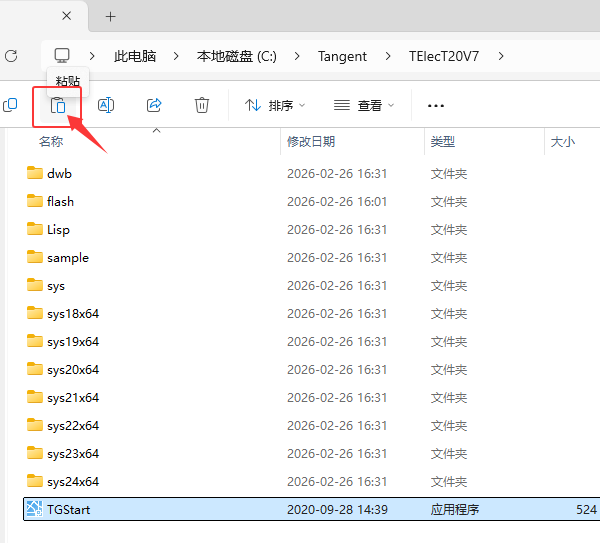Click TElecT20V7 in the breadcrumb
600x543 pixels.
pos(444,56)
